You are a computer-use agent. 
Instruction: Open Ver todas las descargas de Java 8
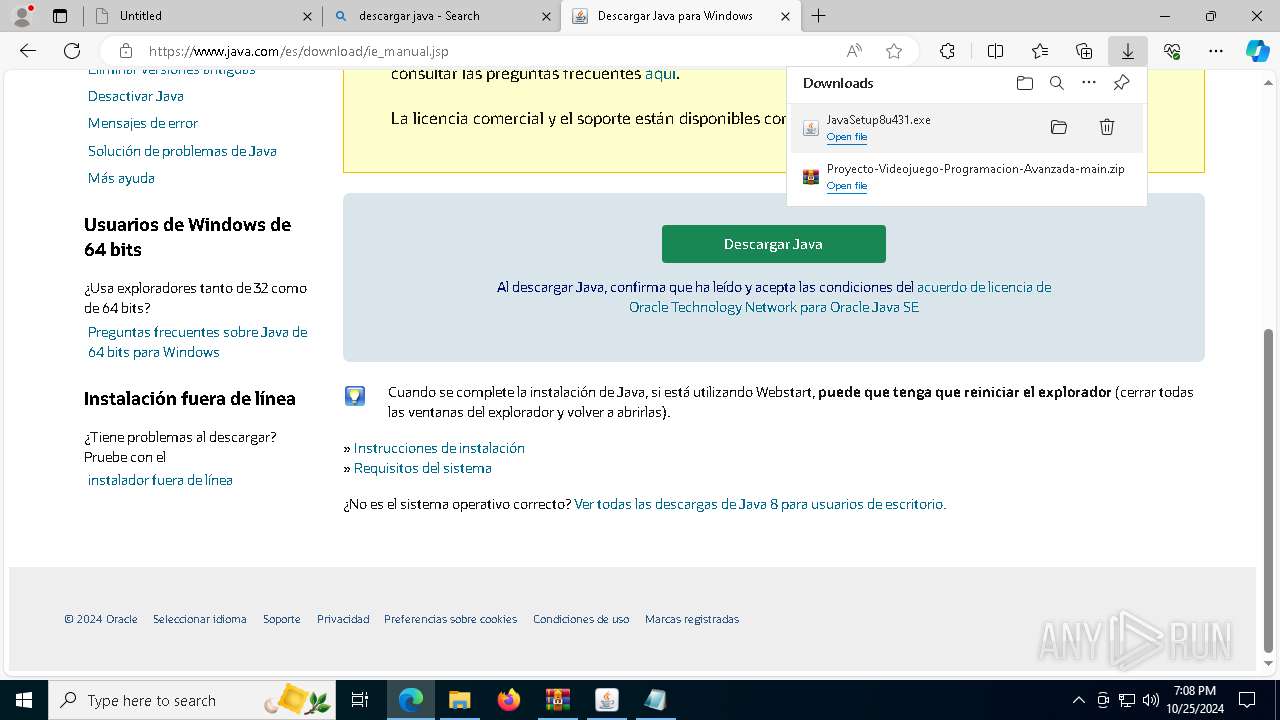click(x=759, y=504)
